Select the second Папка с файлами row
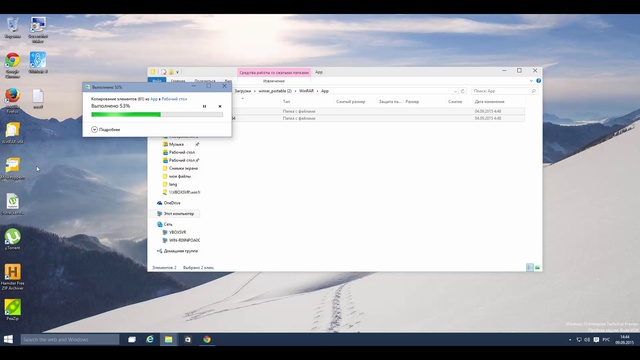This screenshot has width=640, height=360. (x=378, y=118)
